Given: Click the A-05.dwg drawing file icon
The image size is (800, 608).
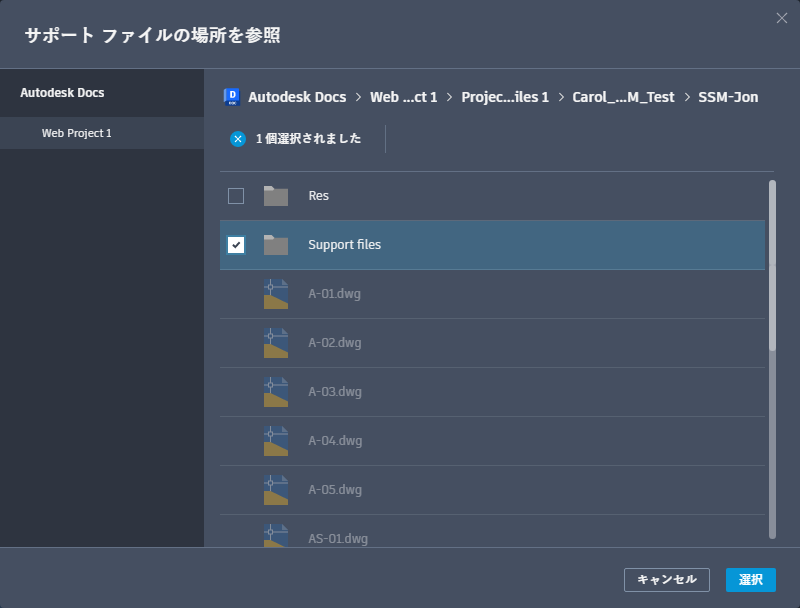Looking at the screenshot, I should [x=276, y=490].
